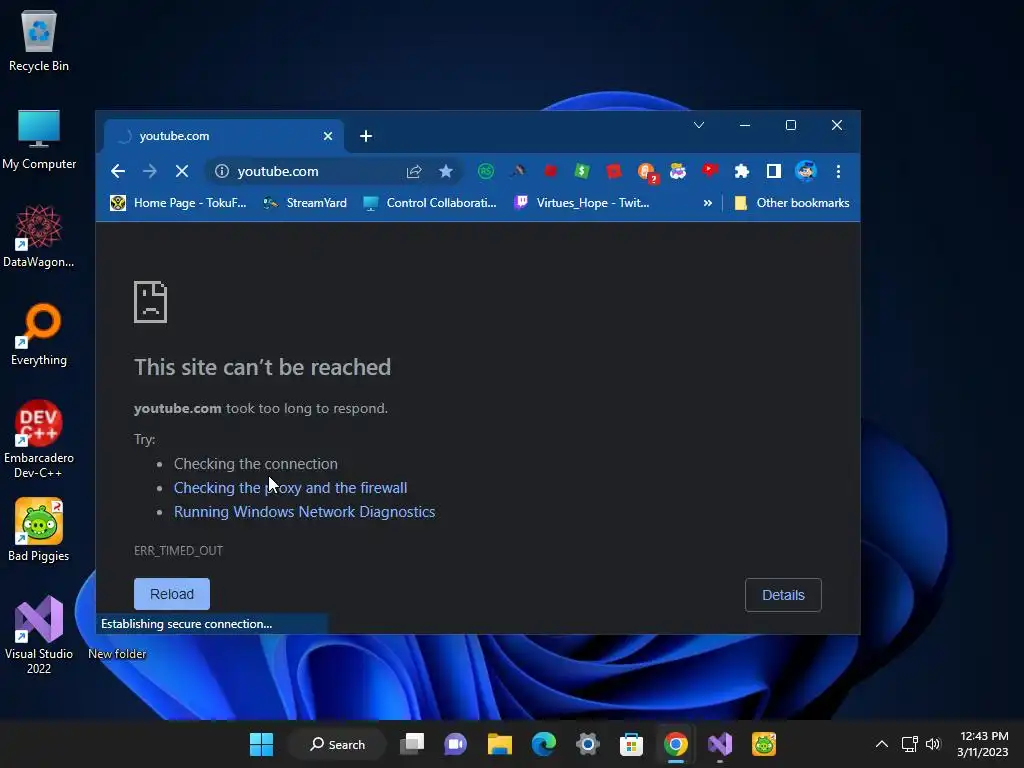Open a new tab with plus button
The height and width of the screenshot is (768, 1024).
pos(366,136)
